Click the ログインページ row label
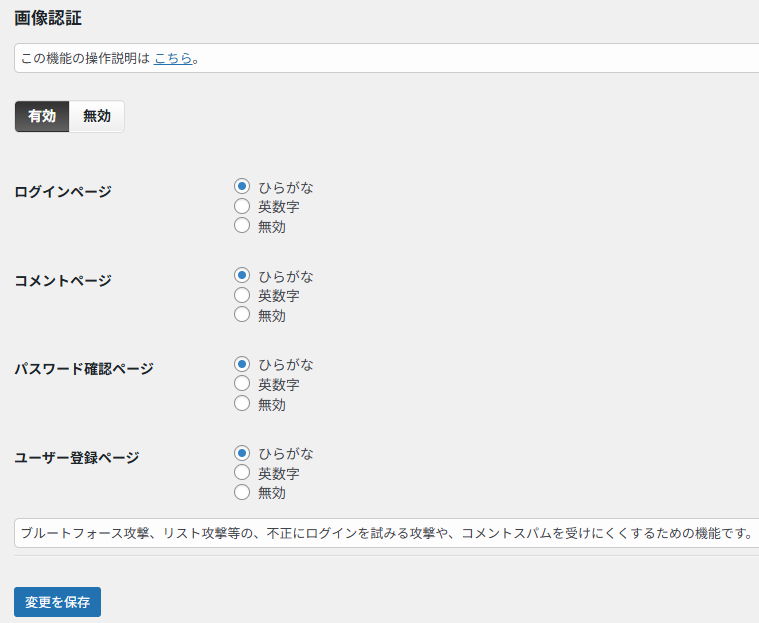 [x=63, y=191]
